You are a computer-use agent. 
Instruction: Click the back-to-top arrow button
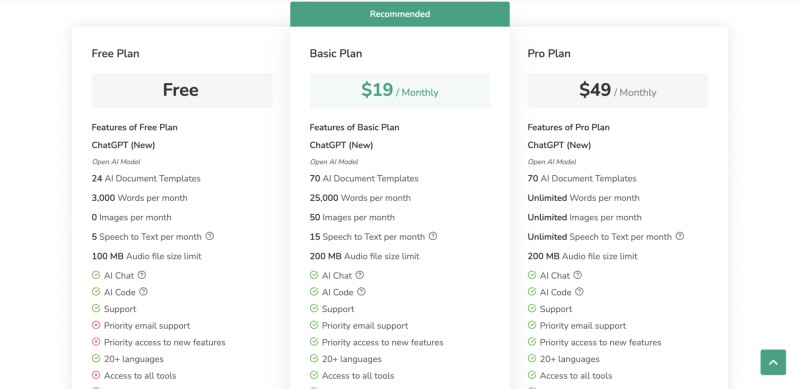click(x=773, y=362)
